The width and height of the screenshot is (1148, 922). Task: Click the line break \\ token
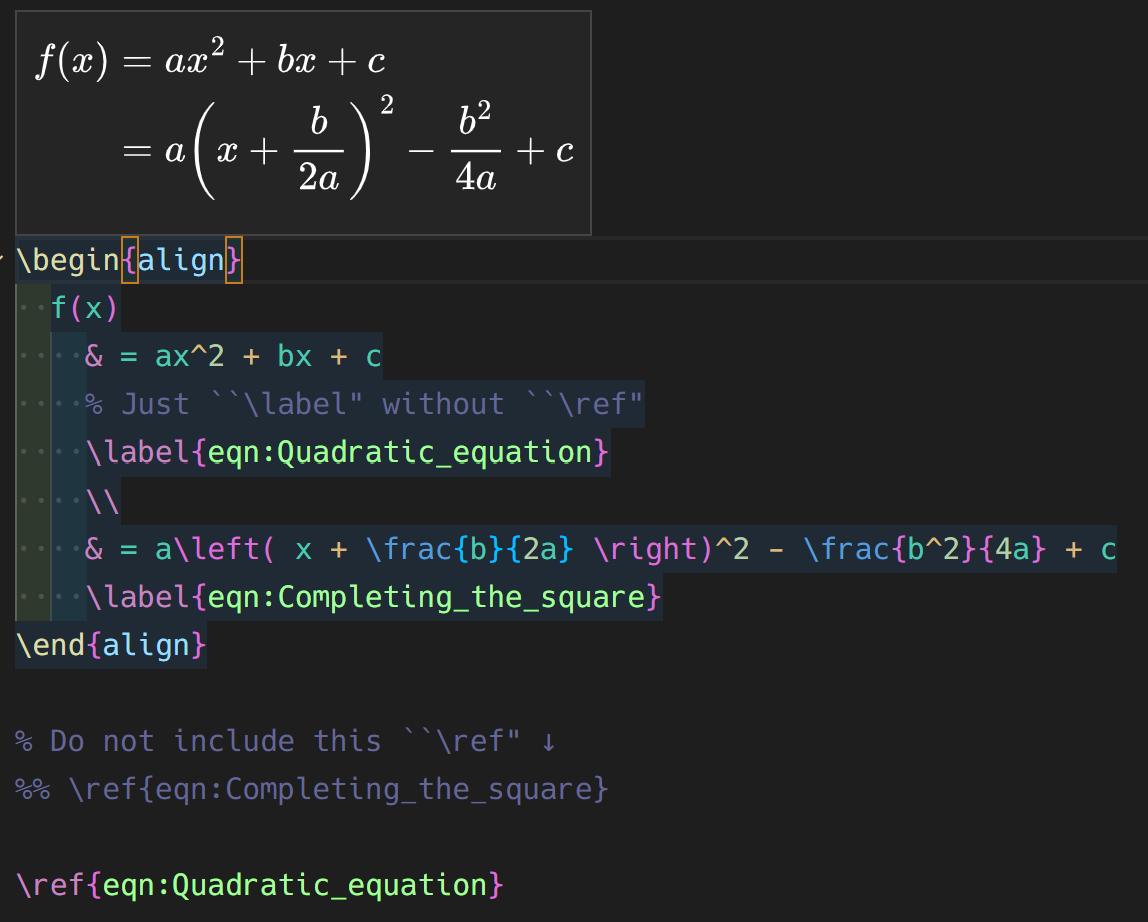point(103,499)
